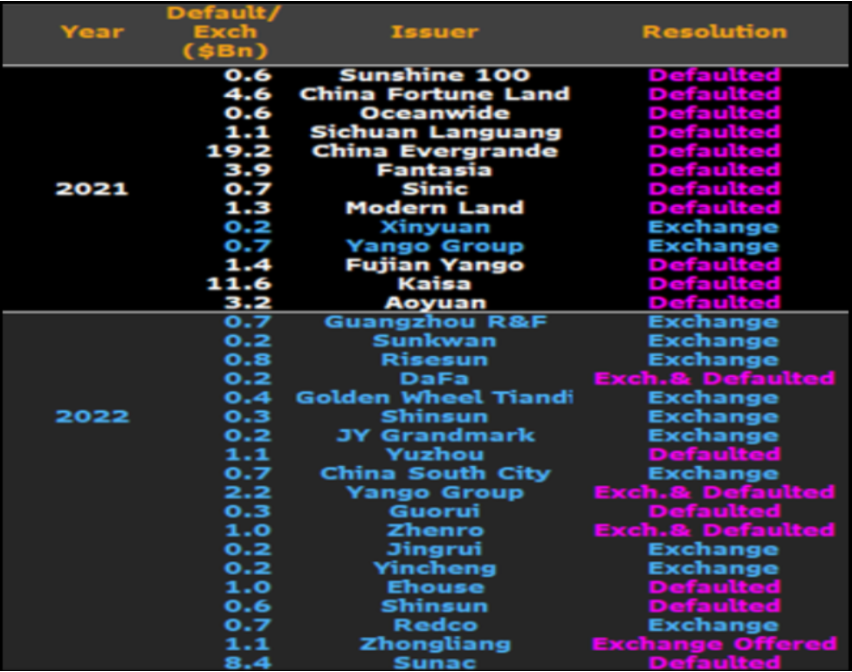Select issuer 'Sinic'

434,189
